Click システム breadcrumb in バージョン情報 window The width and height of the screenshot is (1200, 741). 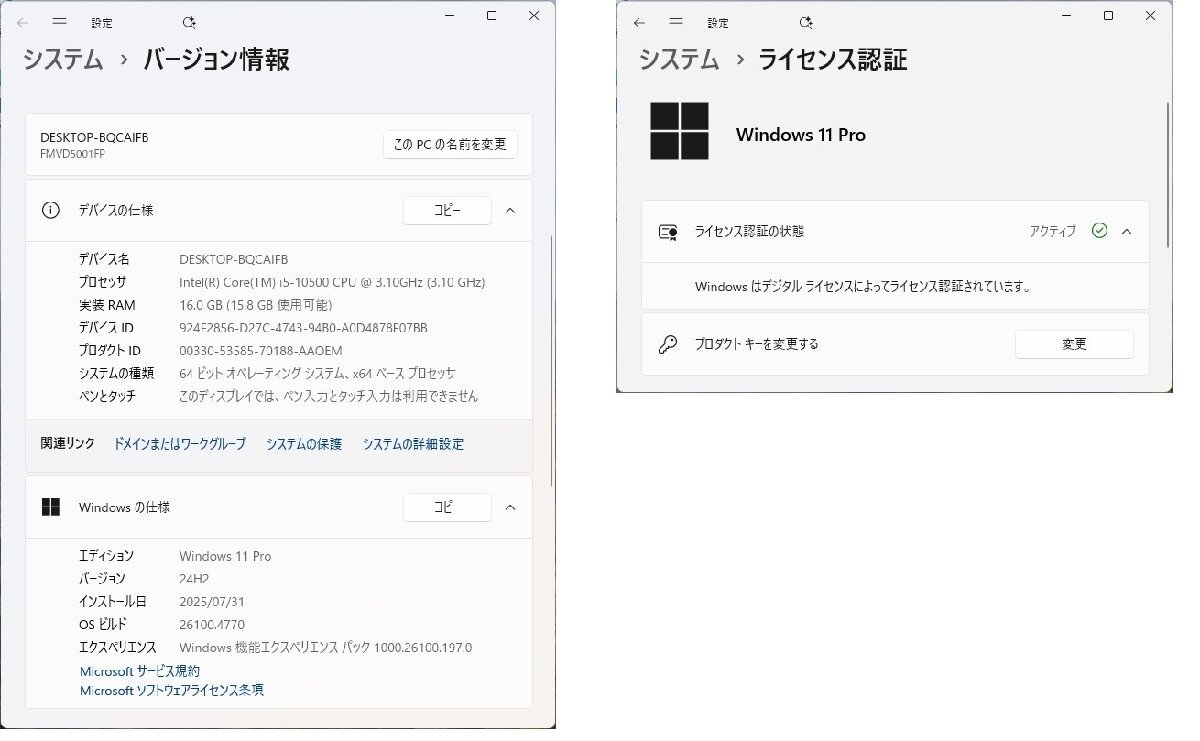click(63, 60)
